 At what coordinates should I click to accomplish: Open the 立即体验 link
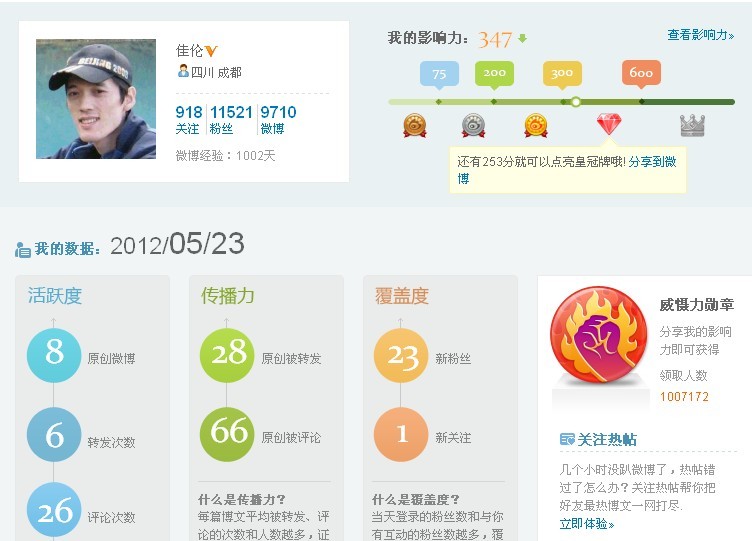[x=587, y=524]
